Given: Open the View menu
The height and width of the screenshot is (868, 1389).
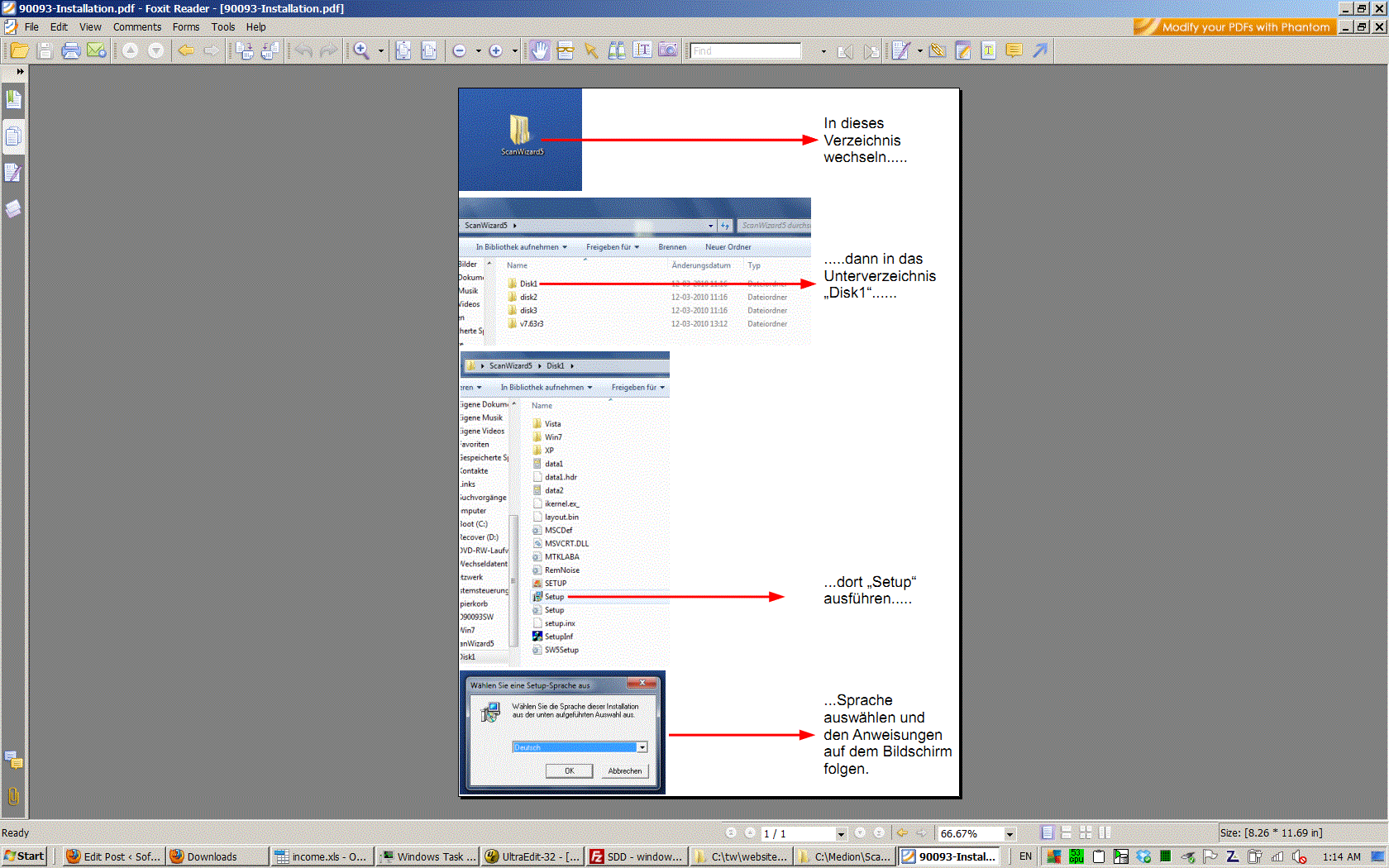Looking at the screenshot, I should point(90,27).
